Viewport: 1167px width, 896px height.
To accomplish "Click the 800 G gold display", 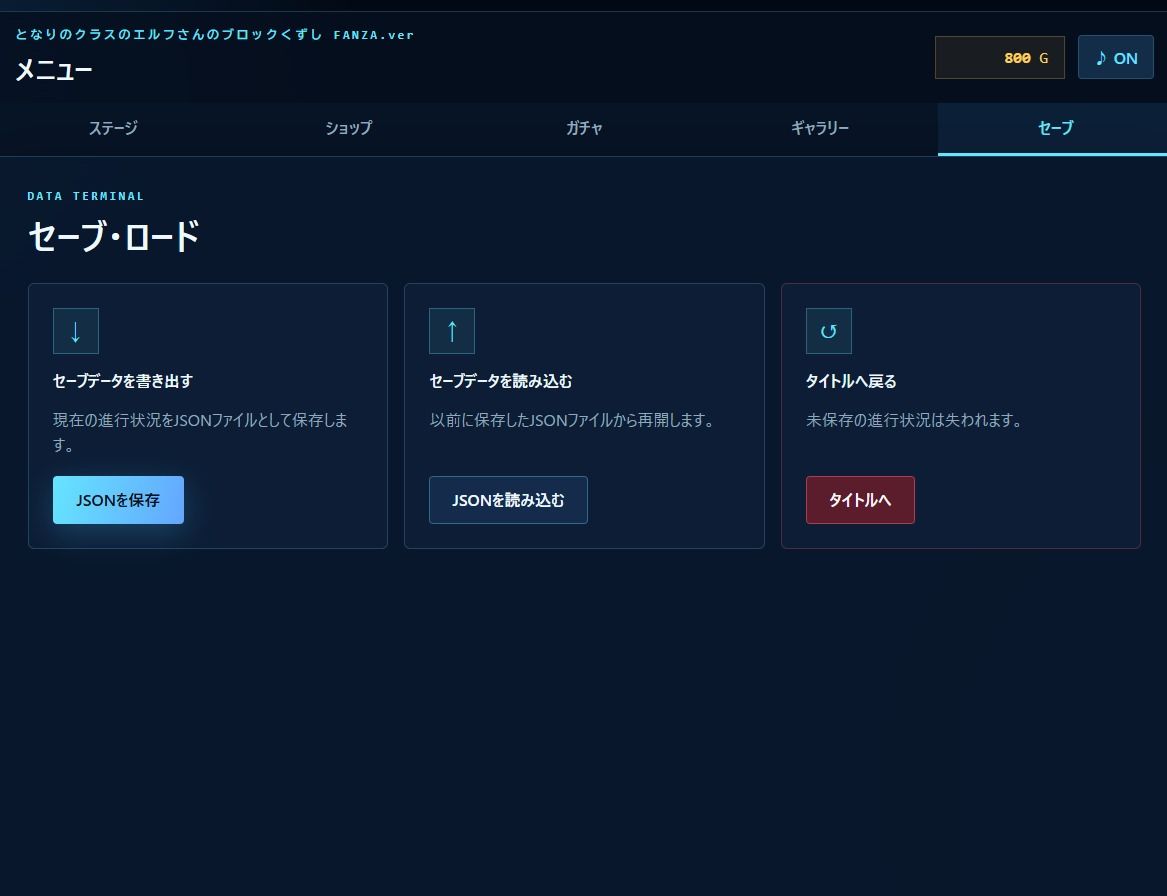I will click(1000, 57).
